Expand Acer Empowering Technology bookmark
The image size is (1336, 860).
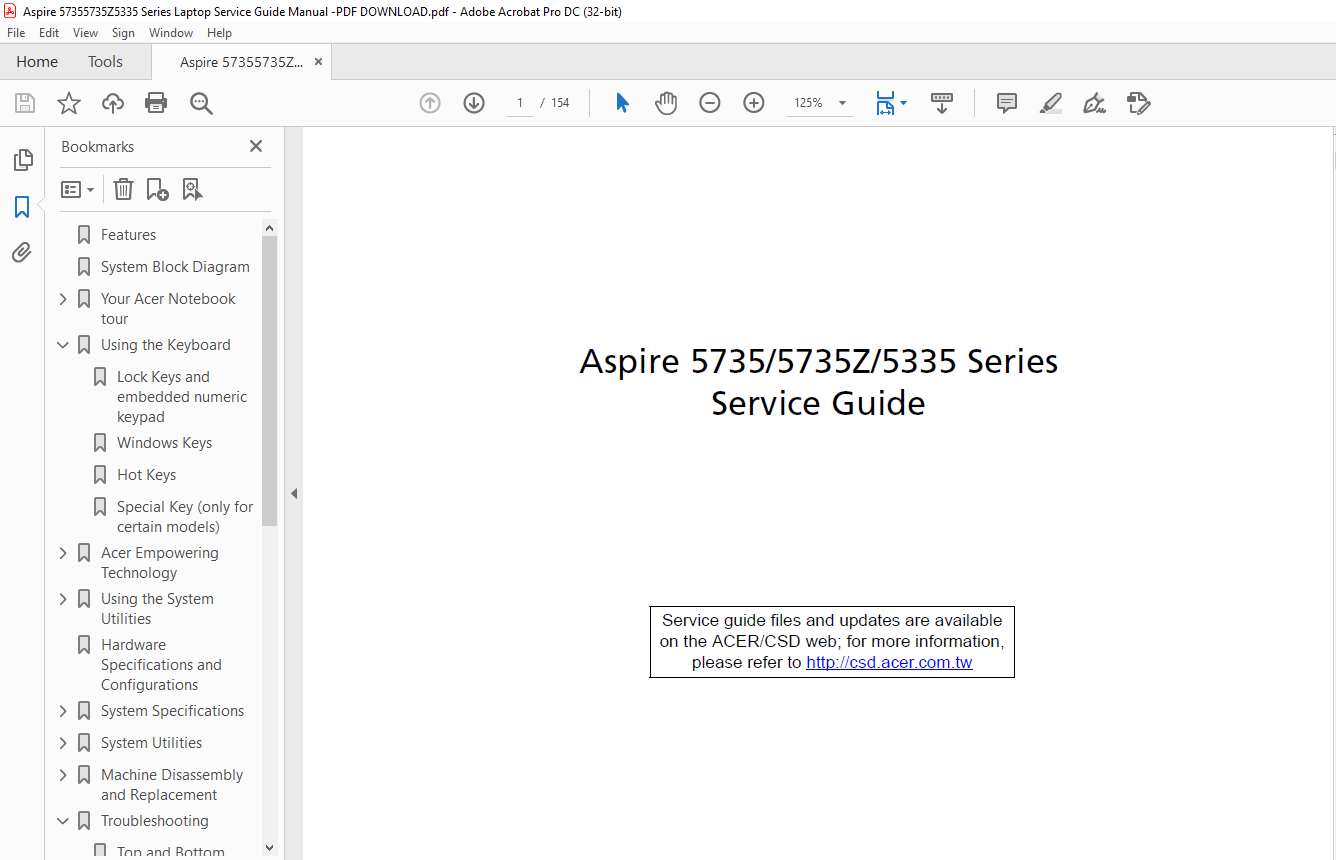click(63, 553)
